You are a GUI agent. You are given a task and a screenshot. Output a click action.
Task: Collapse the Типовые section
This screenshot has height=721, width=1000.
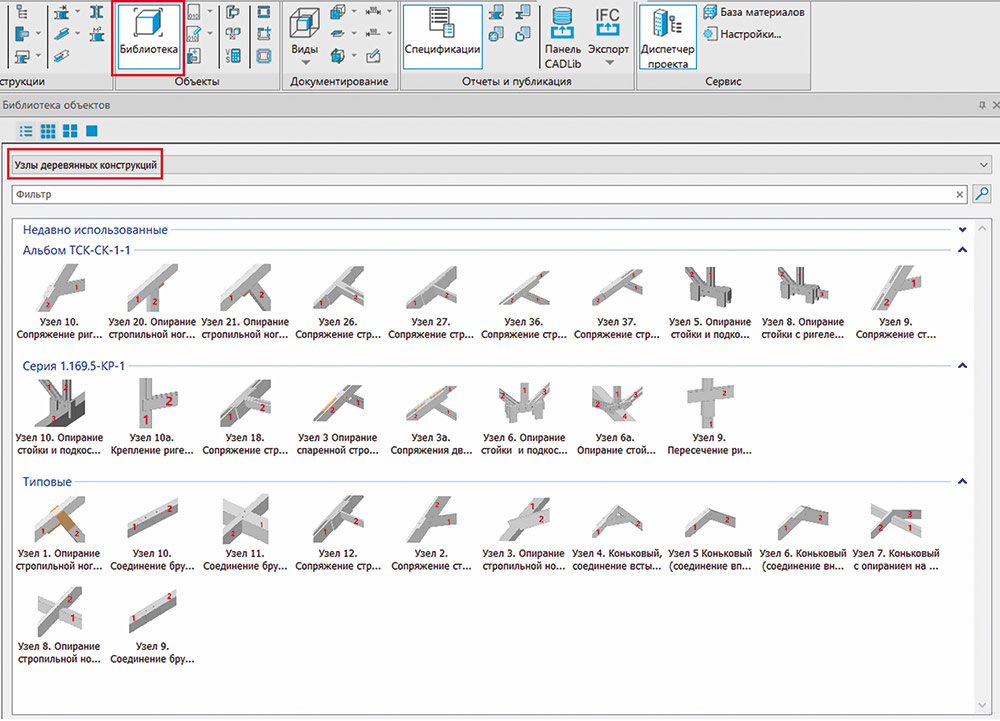(x=962, y=481)
